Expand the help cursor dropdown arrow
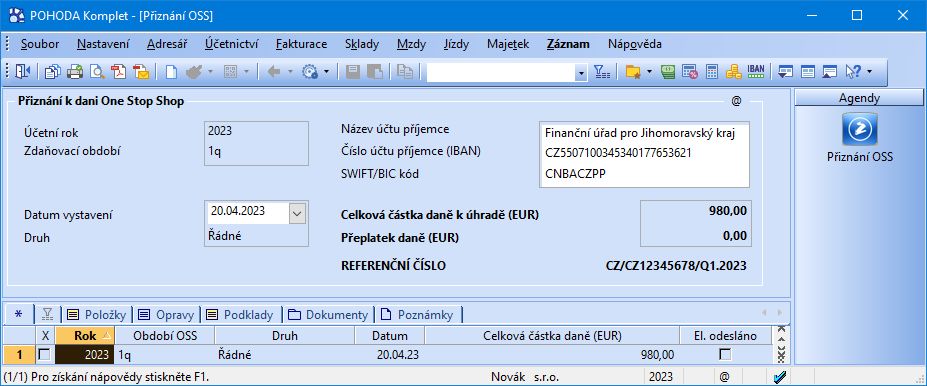The width and height of the screenshot is (927, 386). click(x=869, y=72)
